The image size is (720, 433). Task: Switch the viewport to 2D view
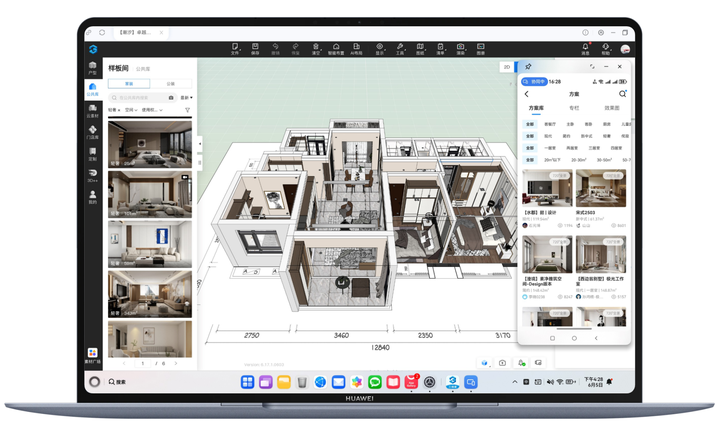(507, 67)
